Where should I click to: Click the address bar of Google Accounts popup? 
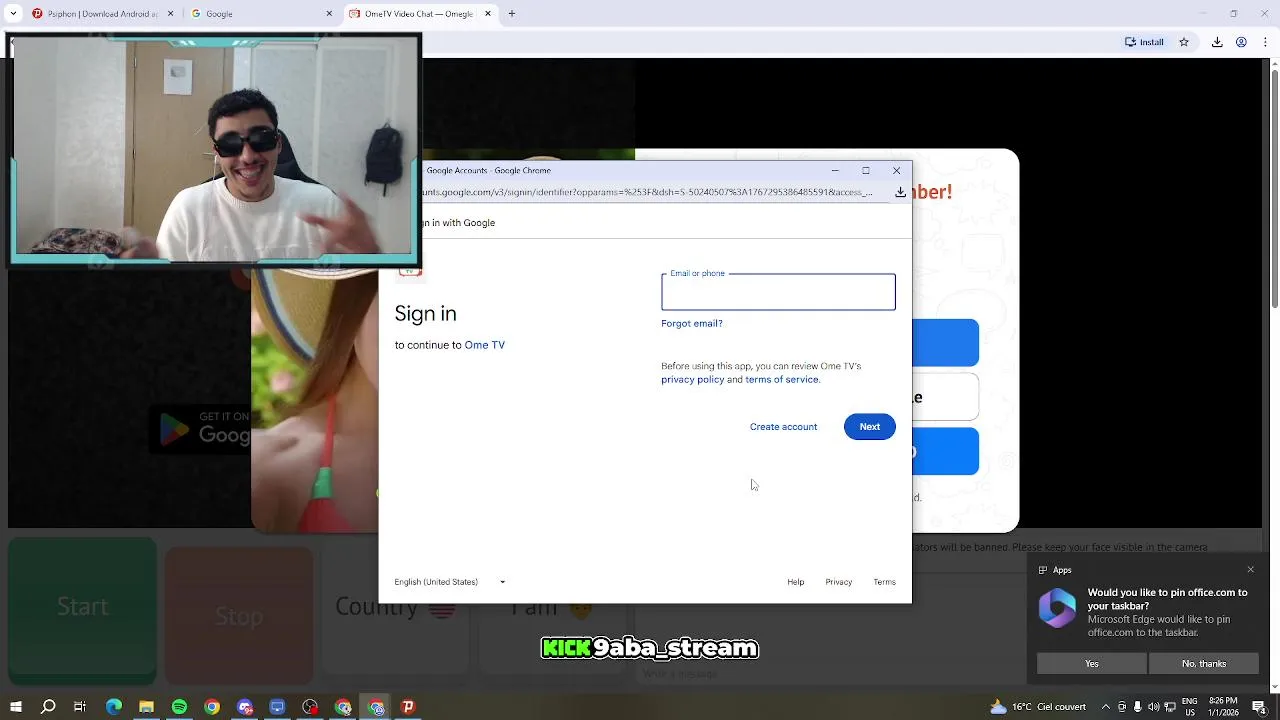[650, 192]
